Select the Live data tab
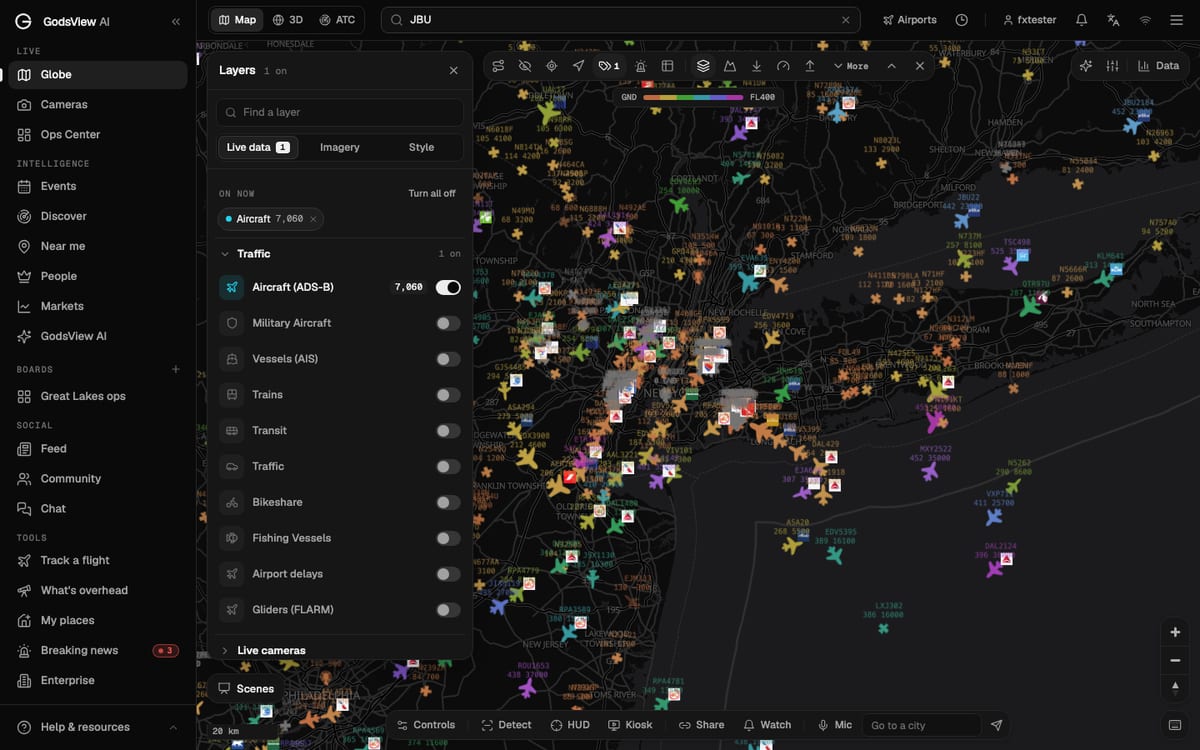Screen dimensions: 1200x750 click(258, 147)
